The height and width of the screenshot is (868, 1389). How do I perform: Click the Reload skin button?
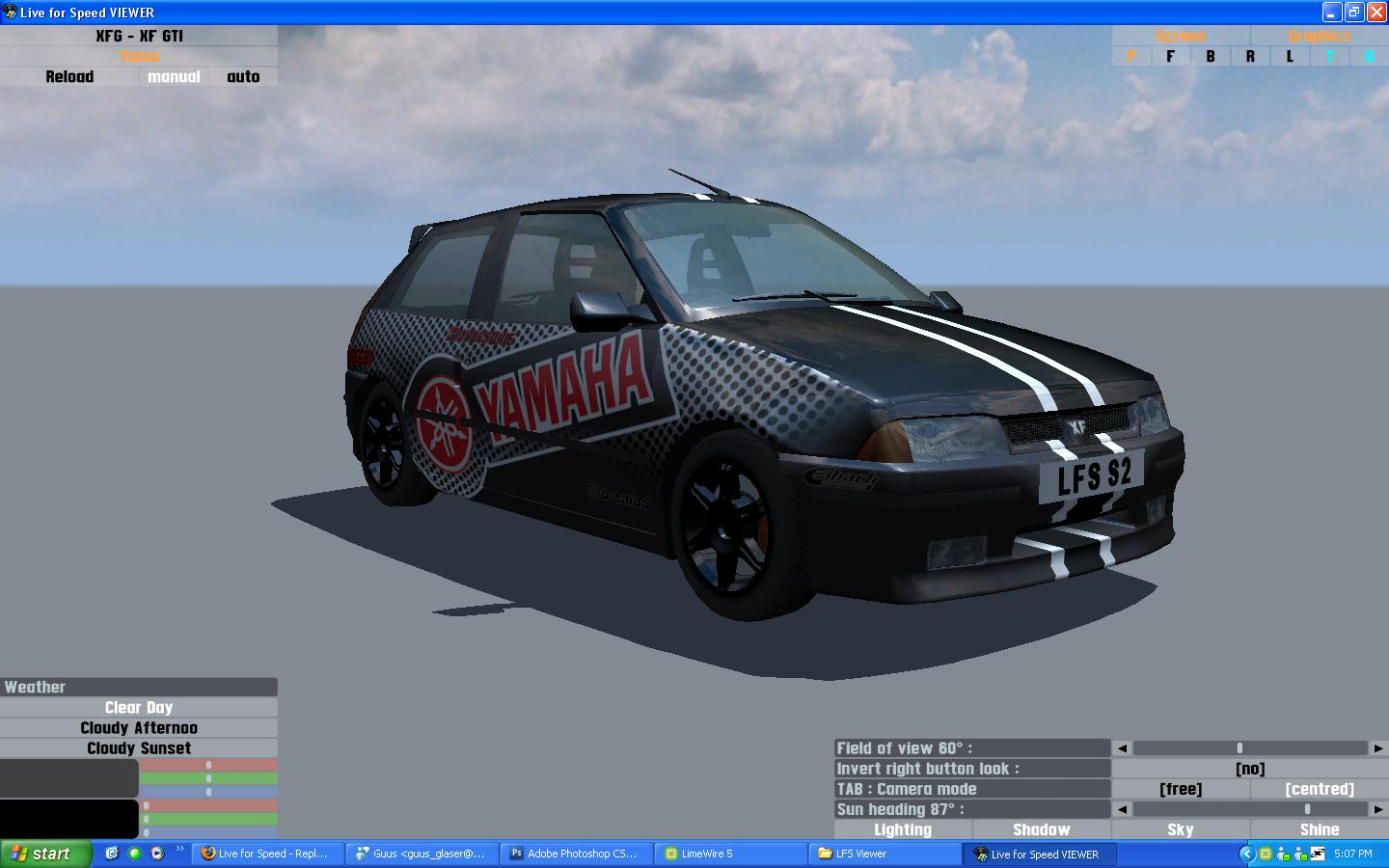click(x=69, y=76)
